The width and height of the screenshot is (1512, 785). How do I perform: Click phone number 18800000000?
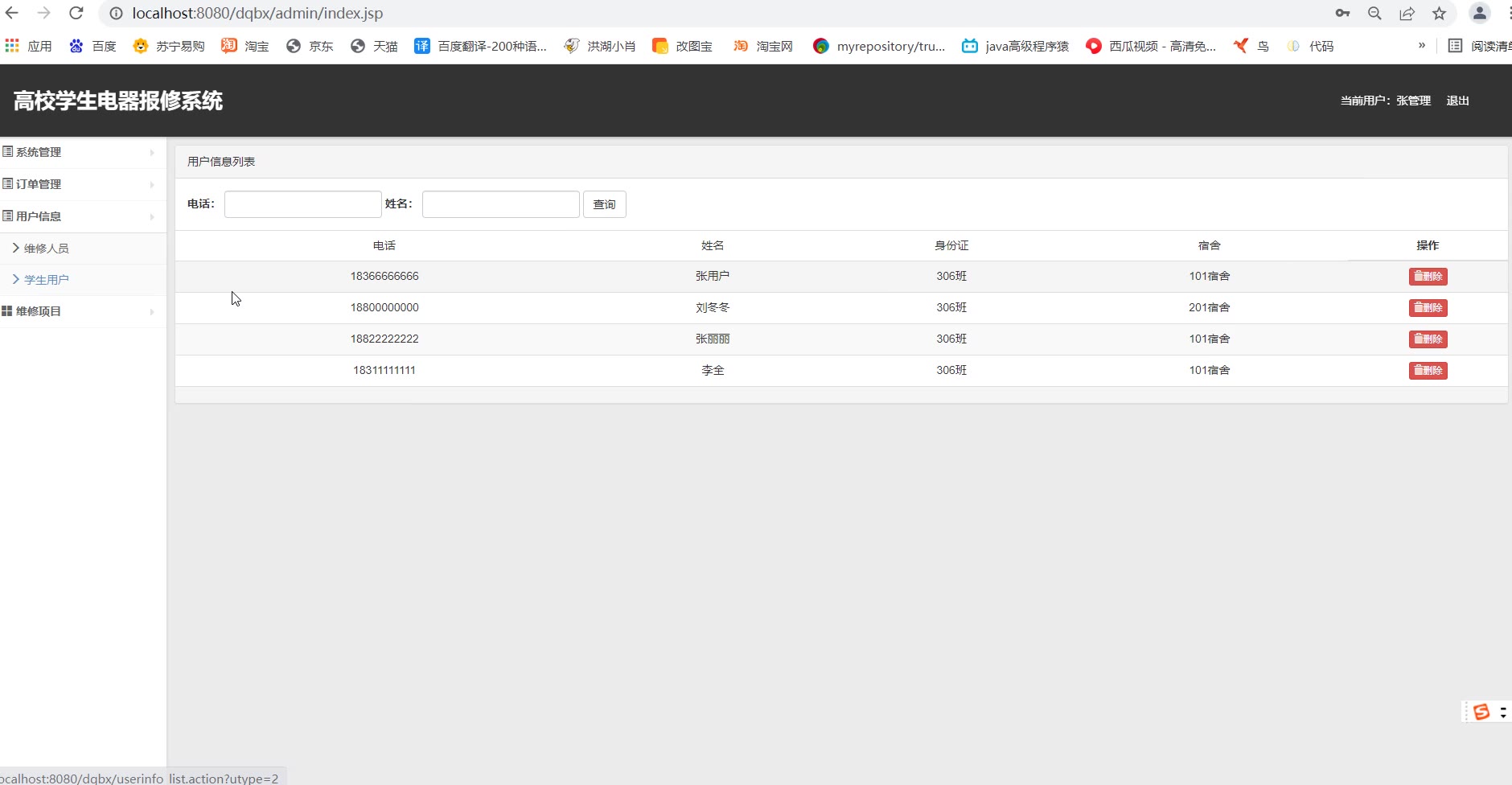[384, 307]
